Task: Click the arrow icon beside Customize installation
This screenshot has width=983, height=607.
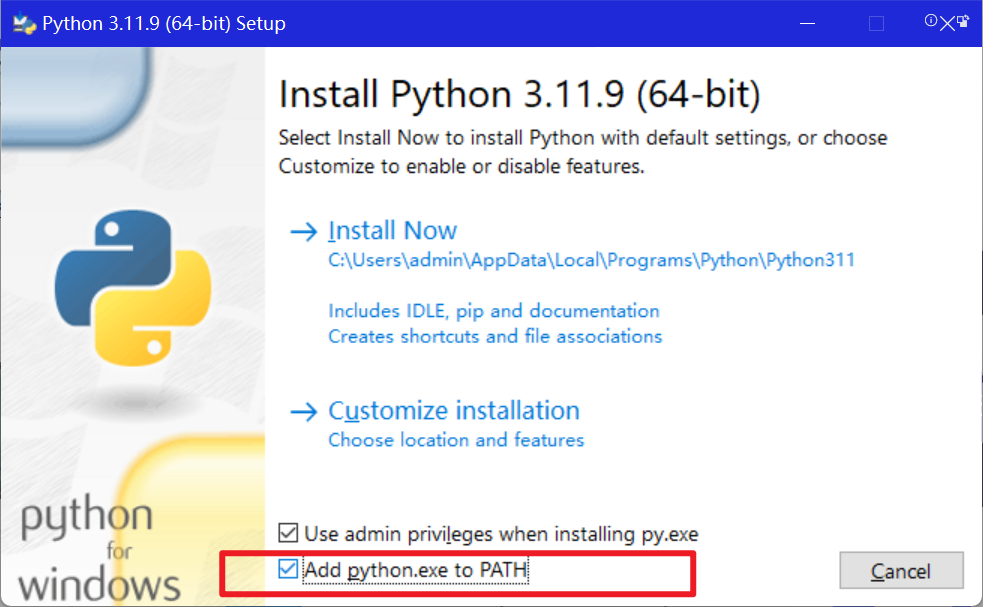Action: click(x=304, y=412)
